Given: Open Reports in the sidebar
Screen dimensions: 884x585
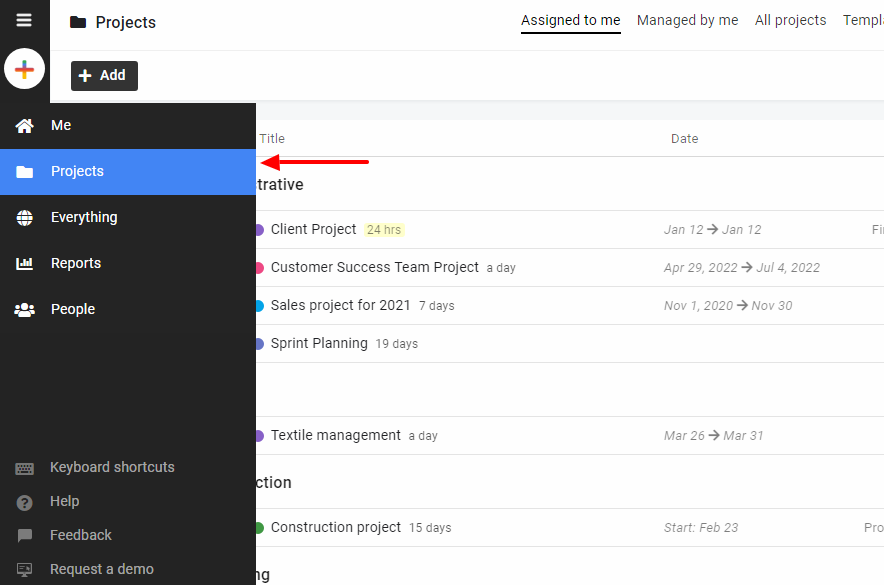Looking at the screenshot, I should (x=128, y=263).
